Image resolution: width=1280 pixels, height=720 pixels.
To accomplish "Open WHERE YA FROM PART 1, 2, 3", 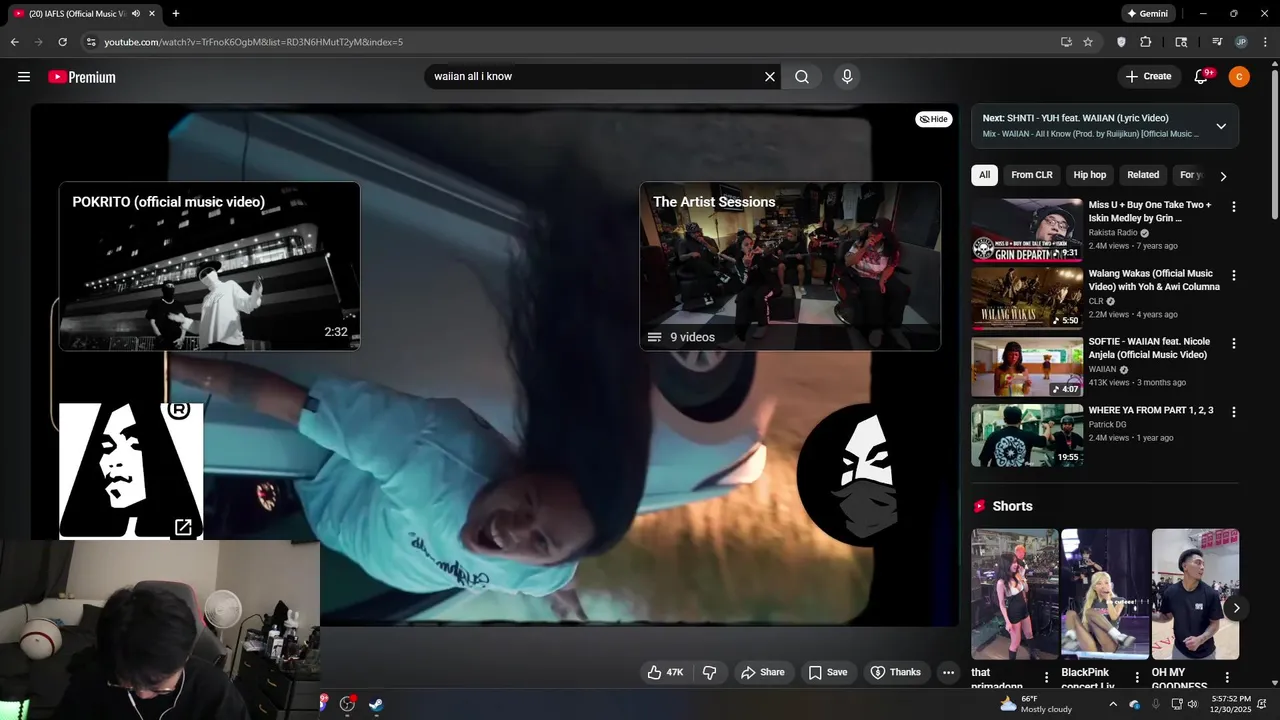I will (1151, 410).
